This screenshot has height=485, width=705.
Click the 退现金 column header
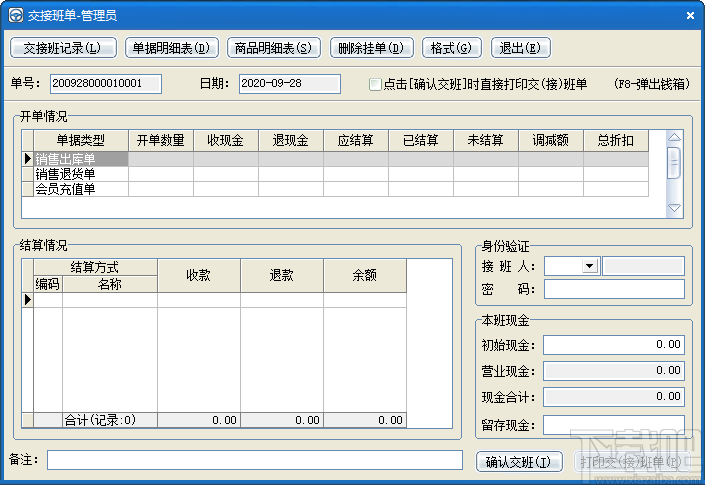tap(291, 141)
